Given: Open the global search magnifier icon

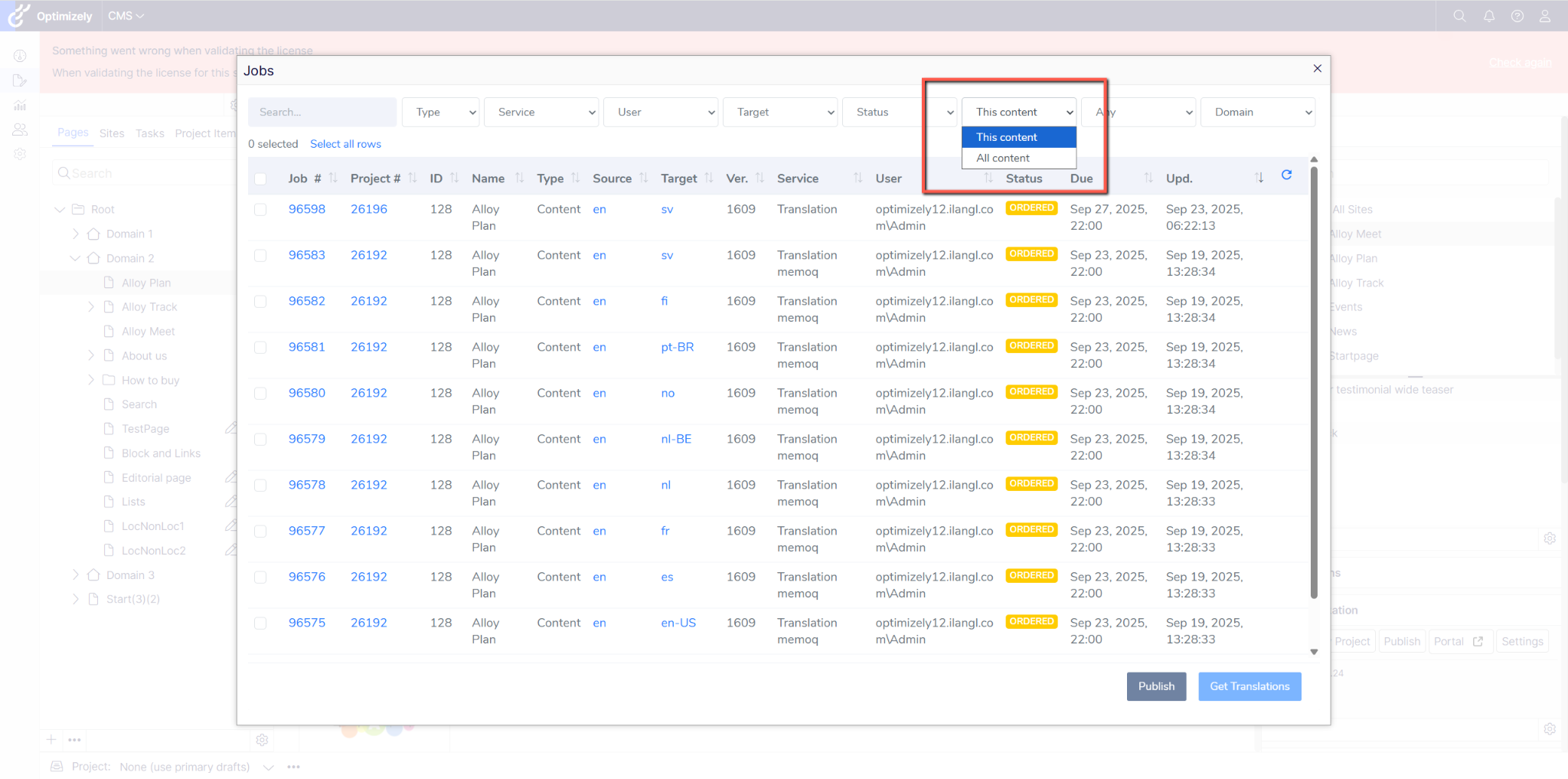Looking at the screenshot, I should (x=1459, y=16).
